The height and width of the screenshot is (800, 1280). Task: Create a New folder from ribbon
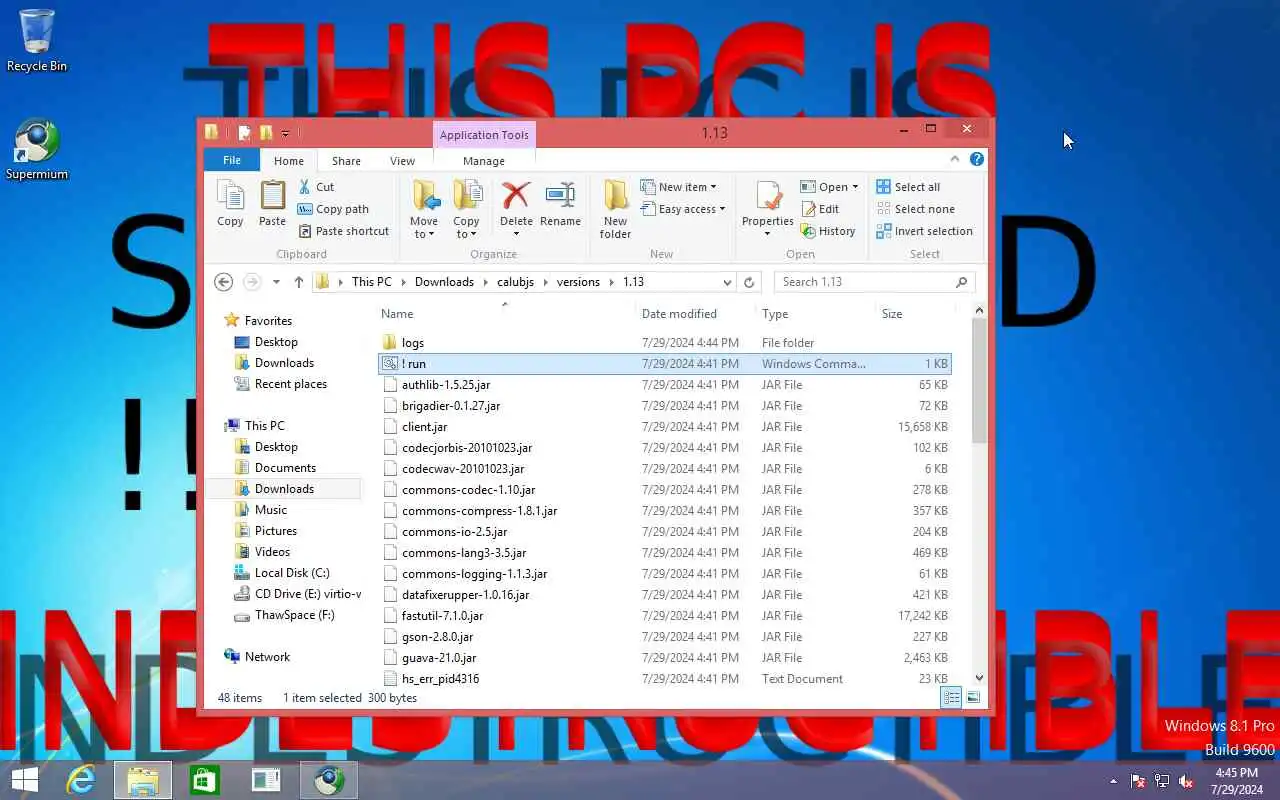[615, 210]
